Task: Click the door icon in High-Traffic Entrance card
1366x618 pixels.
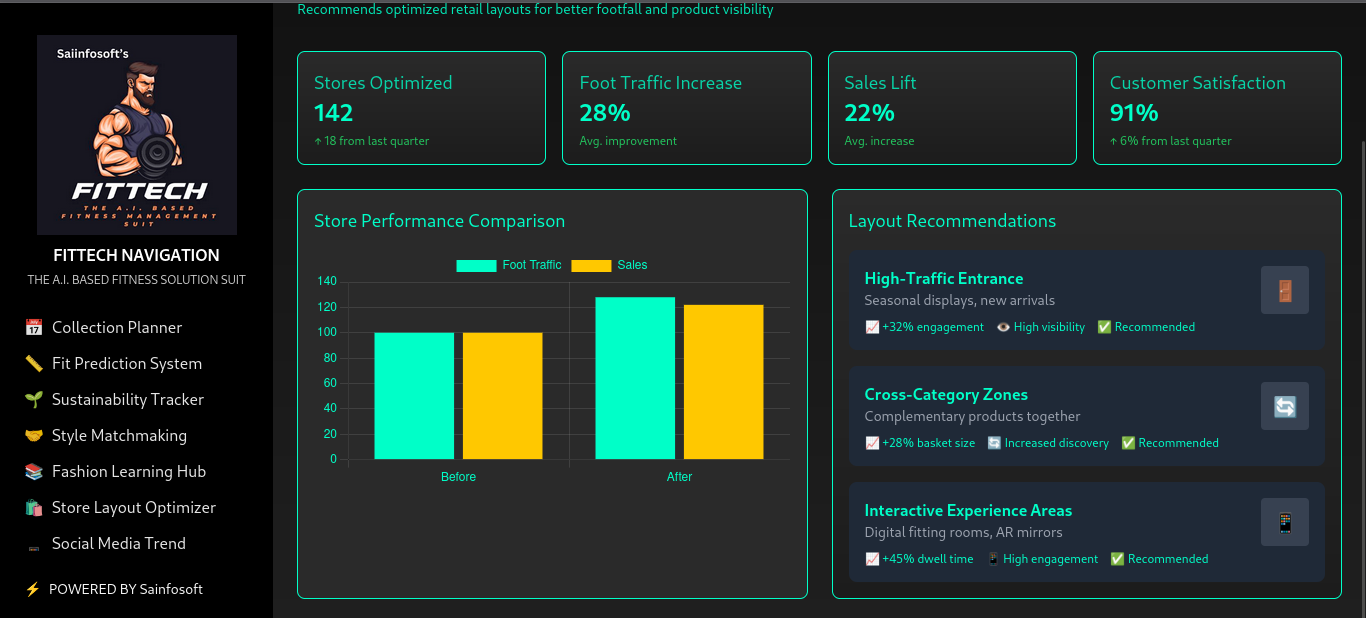Action: (1284, 290)
